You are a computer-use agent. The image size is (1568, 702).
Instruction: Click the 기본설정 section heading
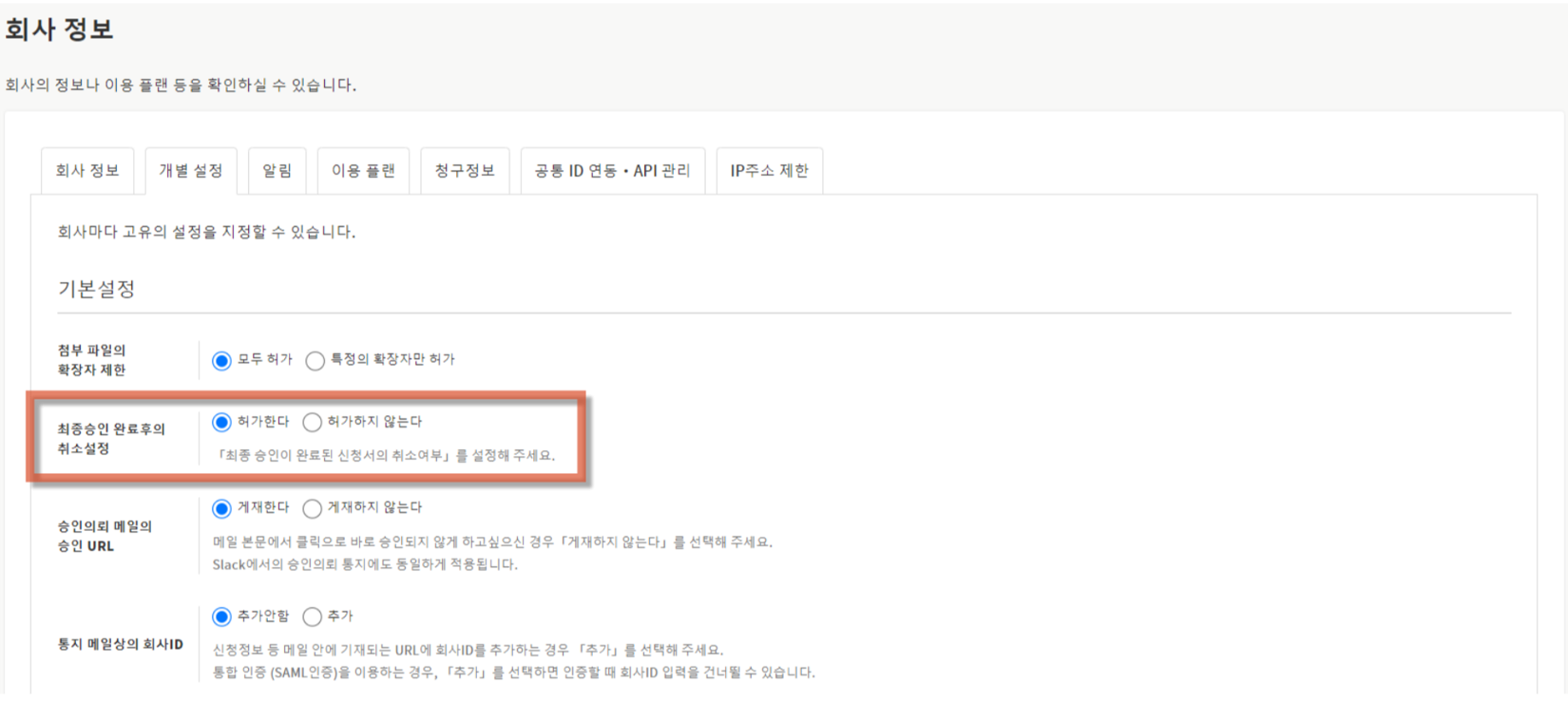pyautogui.click(x=96, y=289)
